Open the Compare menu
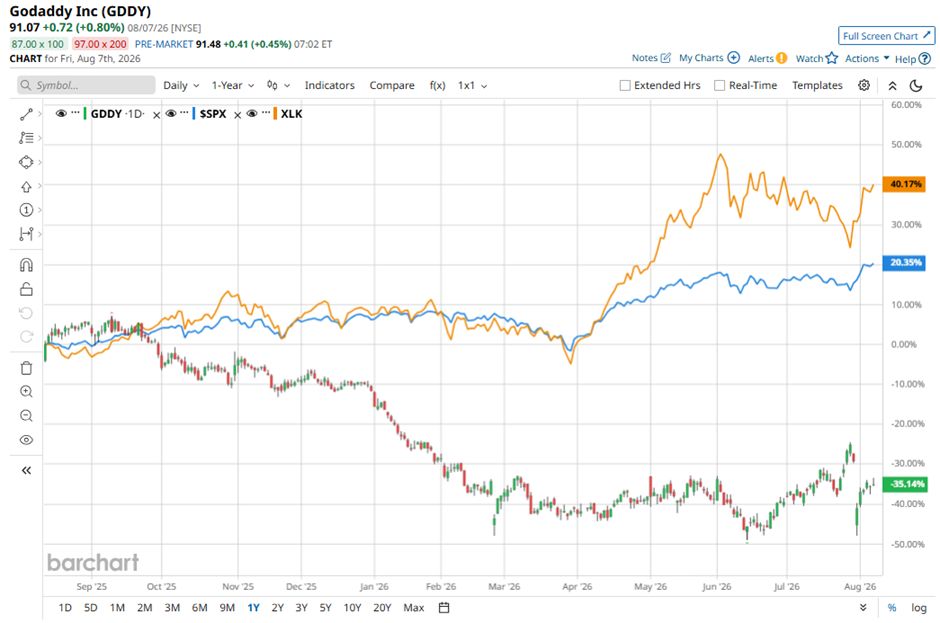 click(x=391, y=85)
